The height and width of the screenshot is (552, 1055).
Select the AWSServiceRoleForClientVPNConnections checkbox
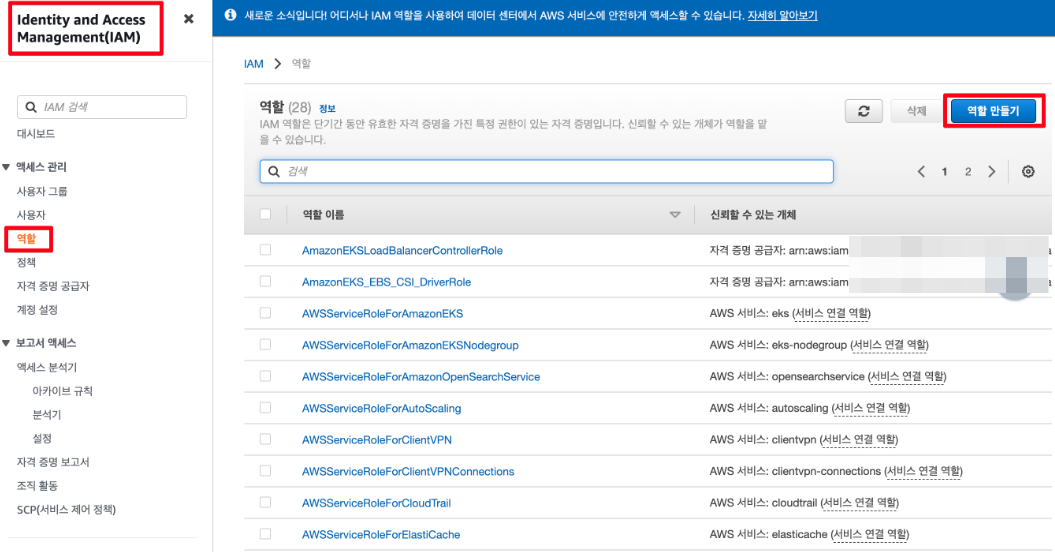[265, 471]
